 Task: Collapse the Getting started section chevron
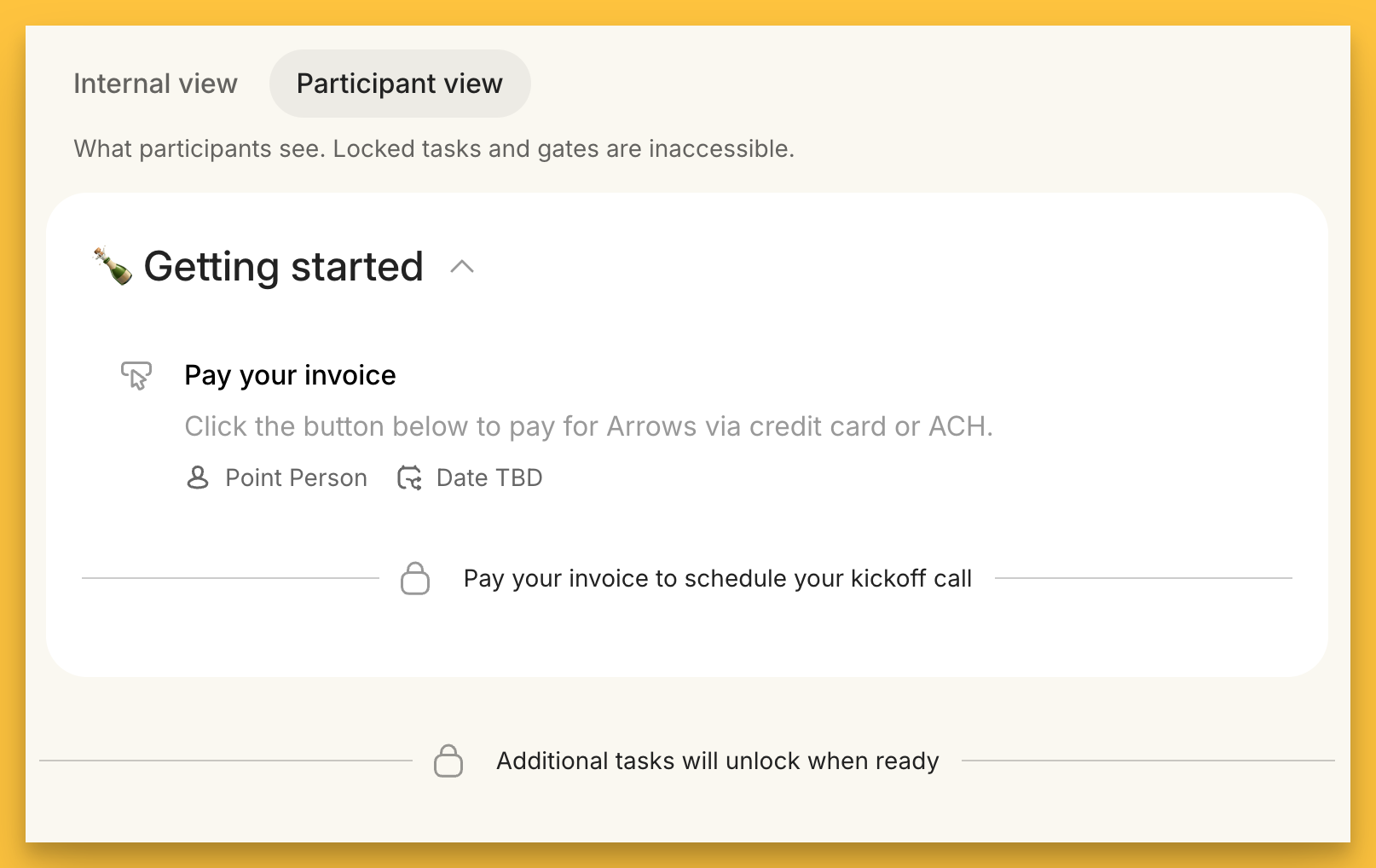tap(462, 267)
